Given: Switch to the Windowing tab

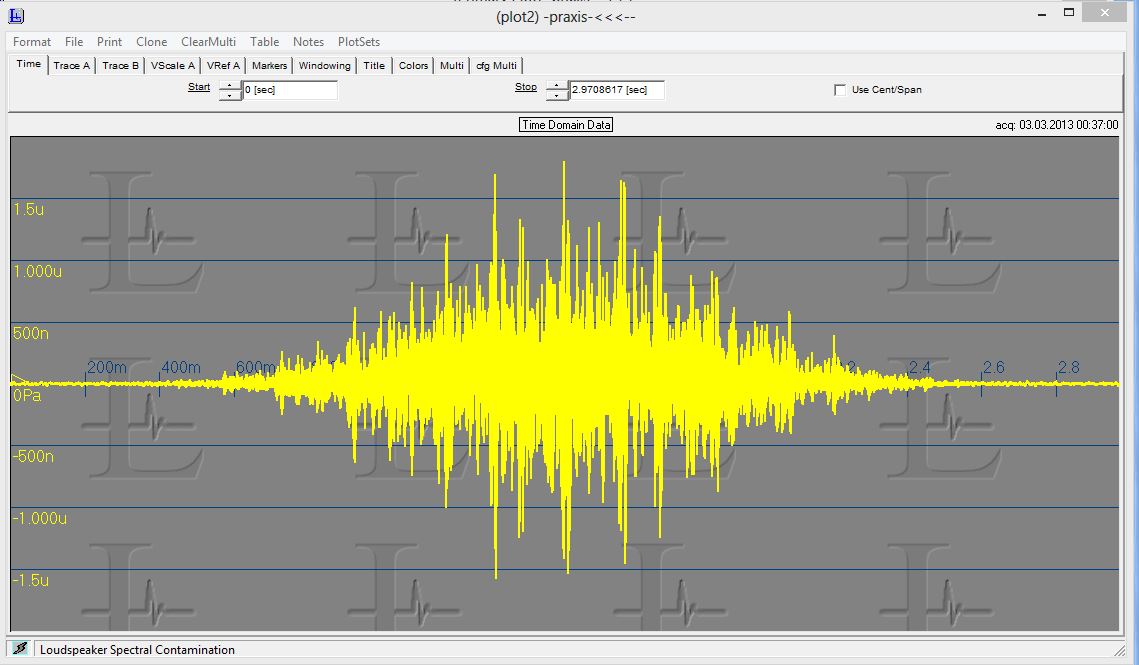Looking at the screenshot, I should [x=325, y=65].
